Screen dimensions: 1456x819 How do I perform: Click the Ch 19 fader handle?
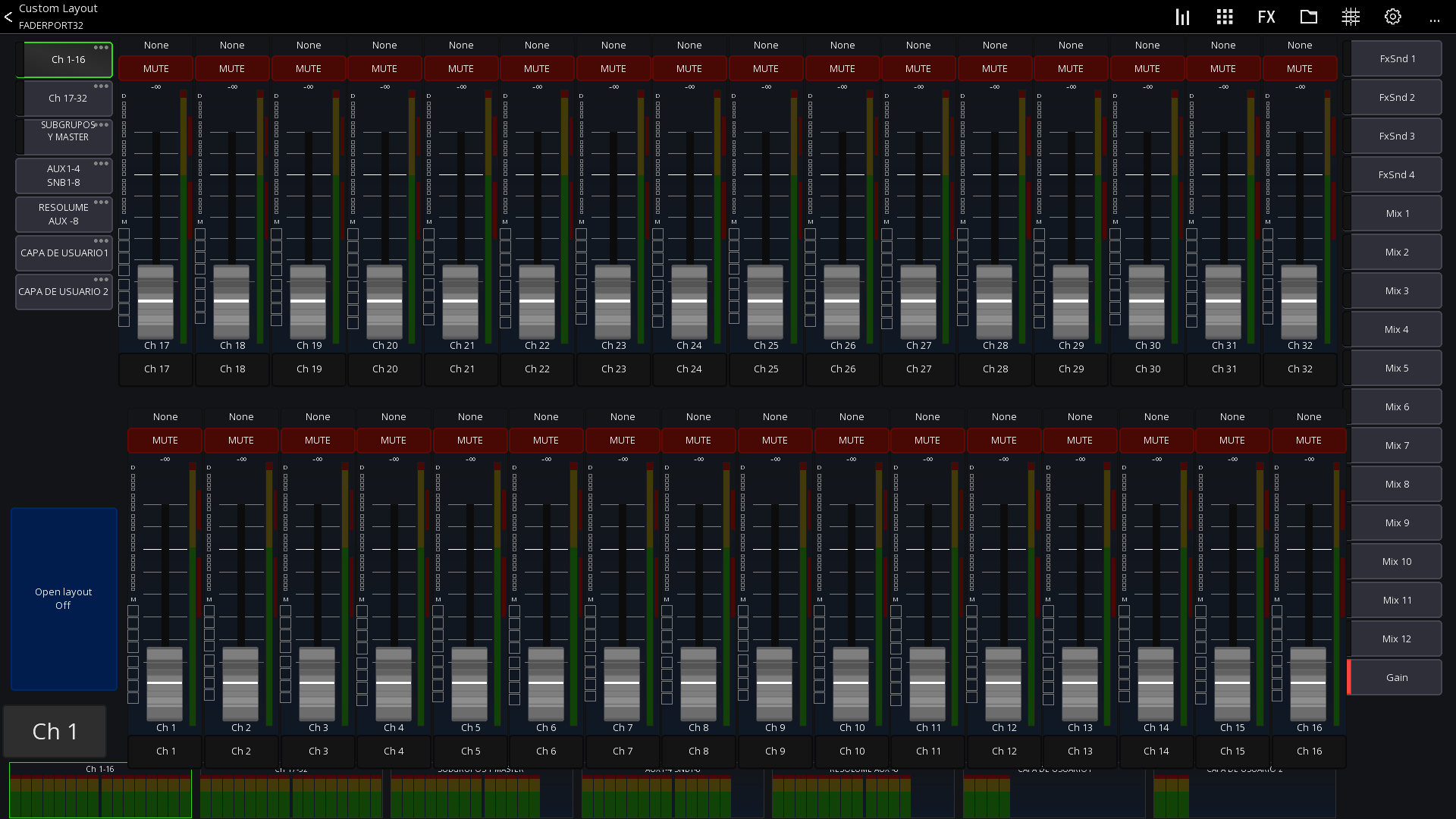coord(309,302)
